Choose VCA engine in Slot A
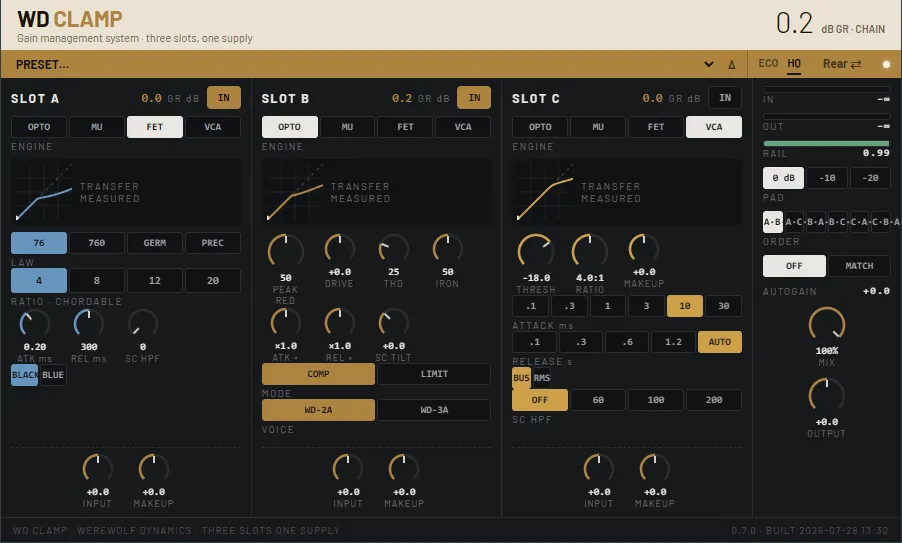The width and height of the screenshot is (902, 543). (213, 127)
